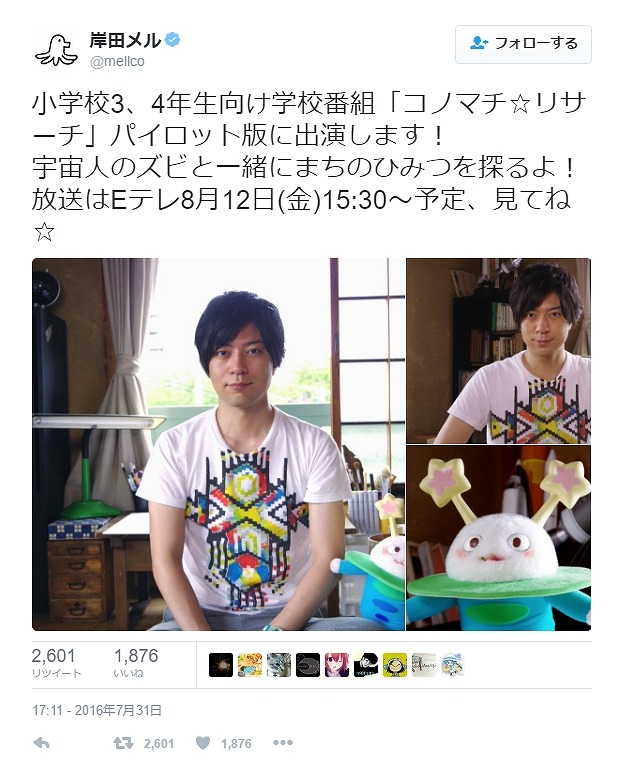Open the three-dot more options menu

coord(282,743)
